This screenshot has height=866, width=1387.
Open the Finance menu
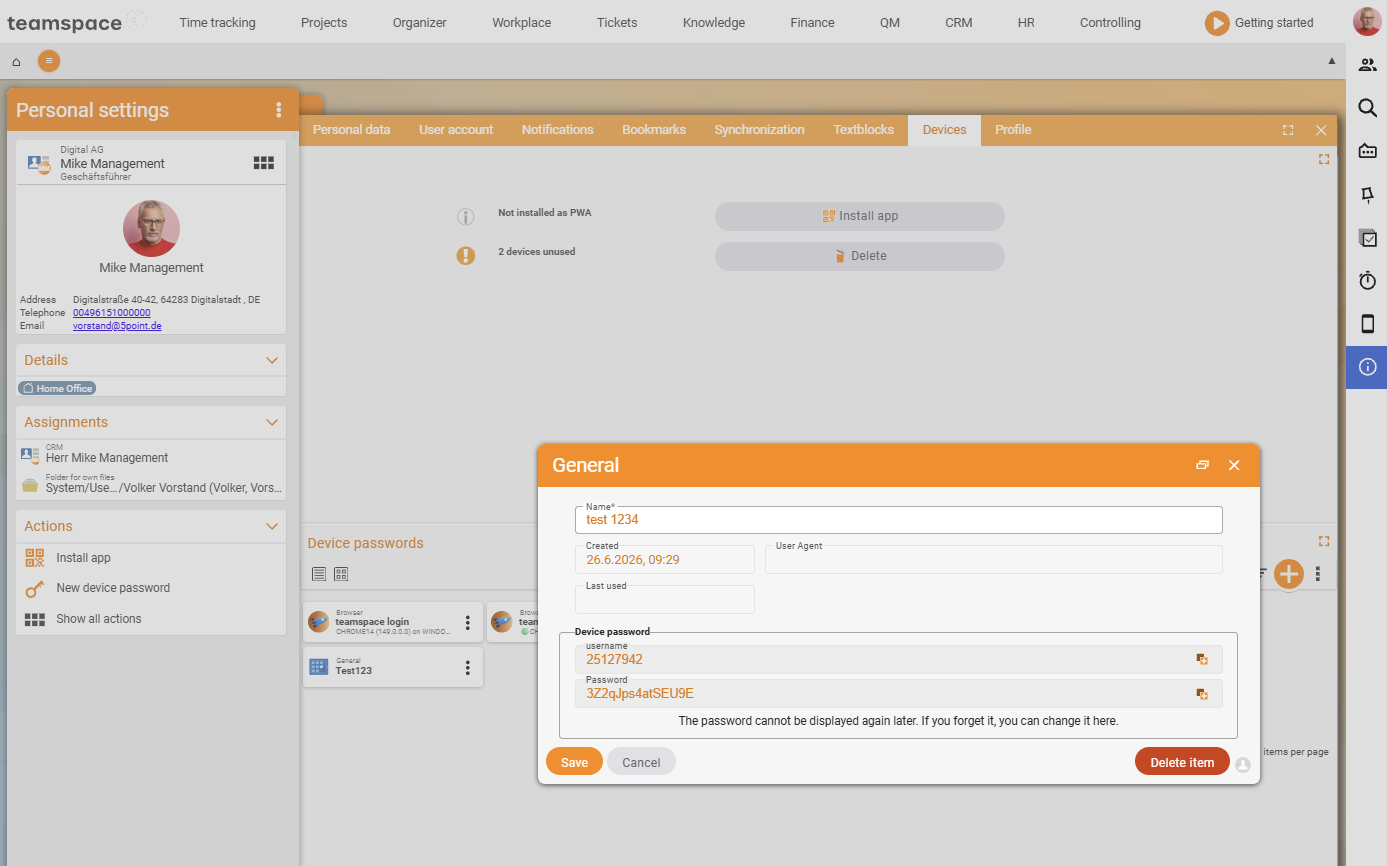pos(812,22)
